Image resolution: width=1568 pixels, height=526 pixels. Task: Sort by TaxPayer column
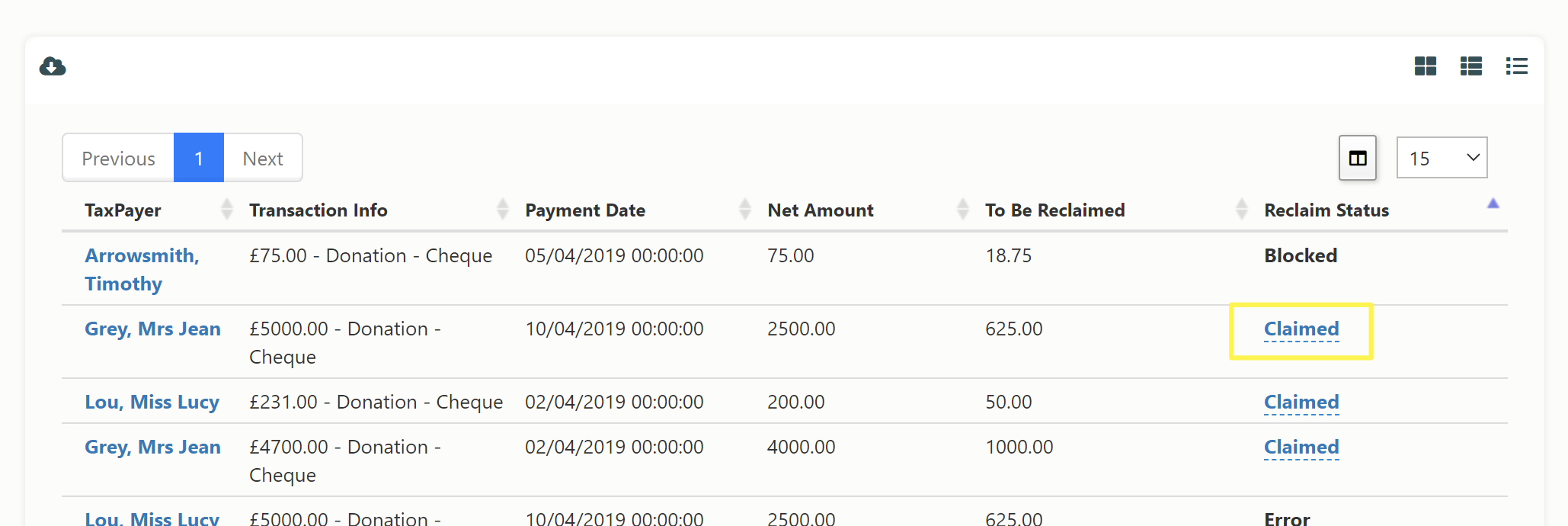click(x=123, y=210)
